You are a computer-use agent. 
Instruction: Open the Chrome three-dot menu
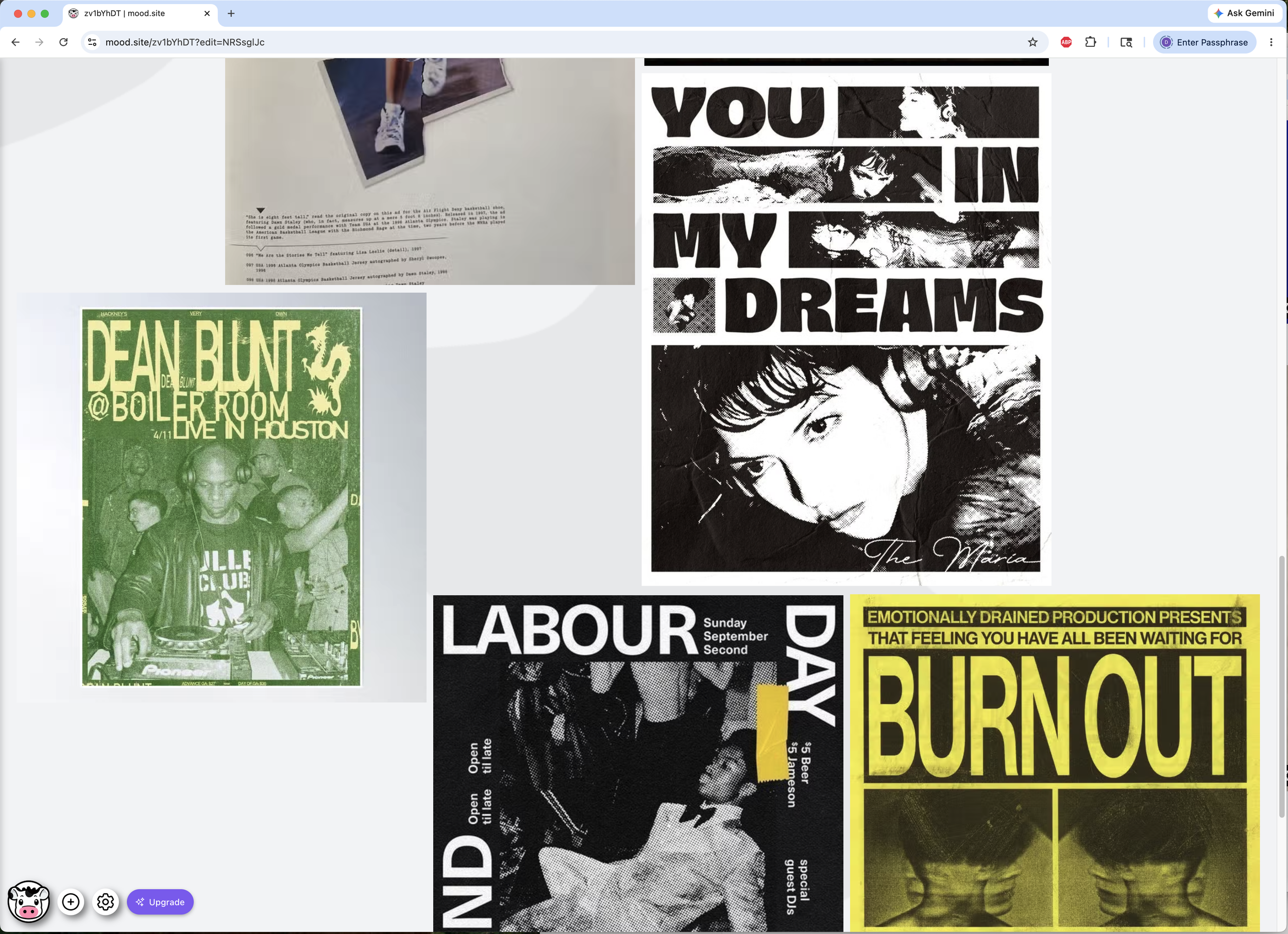point(1272,42)
